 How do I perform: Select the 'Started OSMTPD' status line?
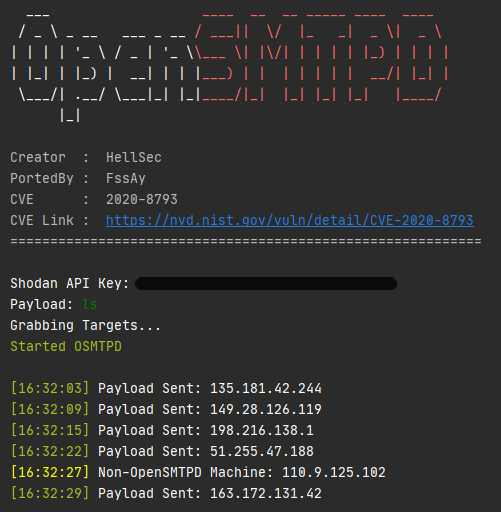(x=66, y=347)
